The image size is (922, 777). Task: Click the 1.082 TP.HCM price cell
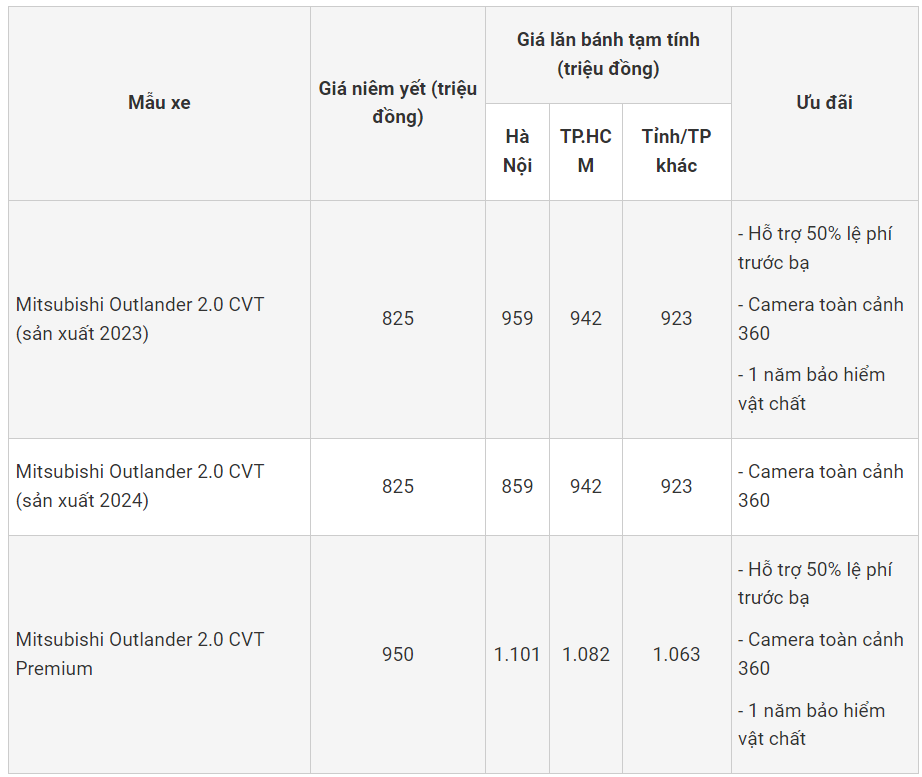click(x=586, y=654)
